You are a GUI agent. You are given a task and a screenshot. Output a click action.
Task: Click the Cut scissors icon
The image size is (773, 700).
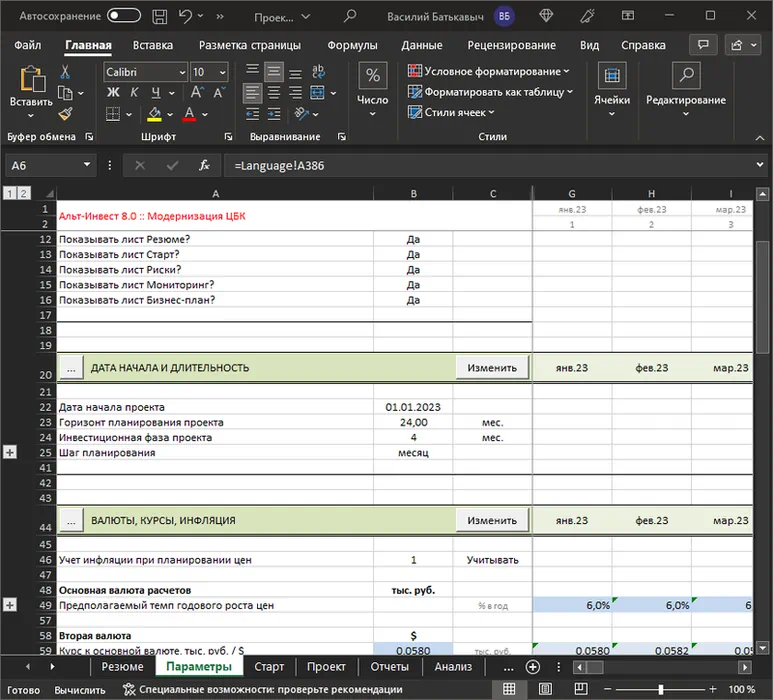click(65, 72)
